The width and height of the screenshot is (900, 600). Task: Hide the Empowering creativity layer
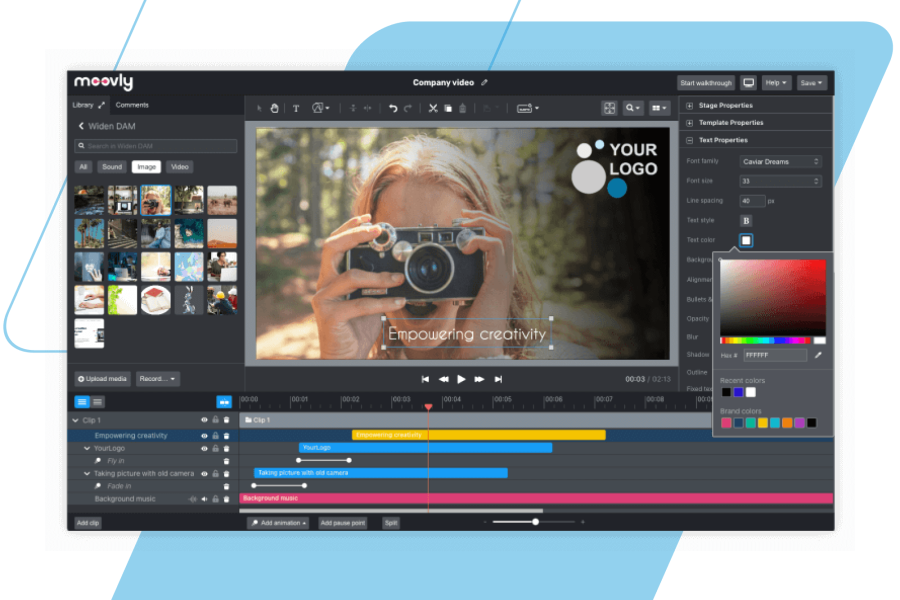point(204,436)
